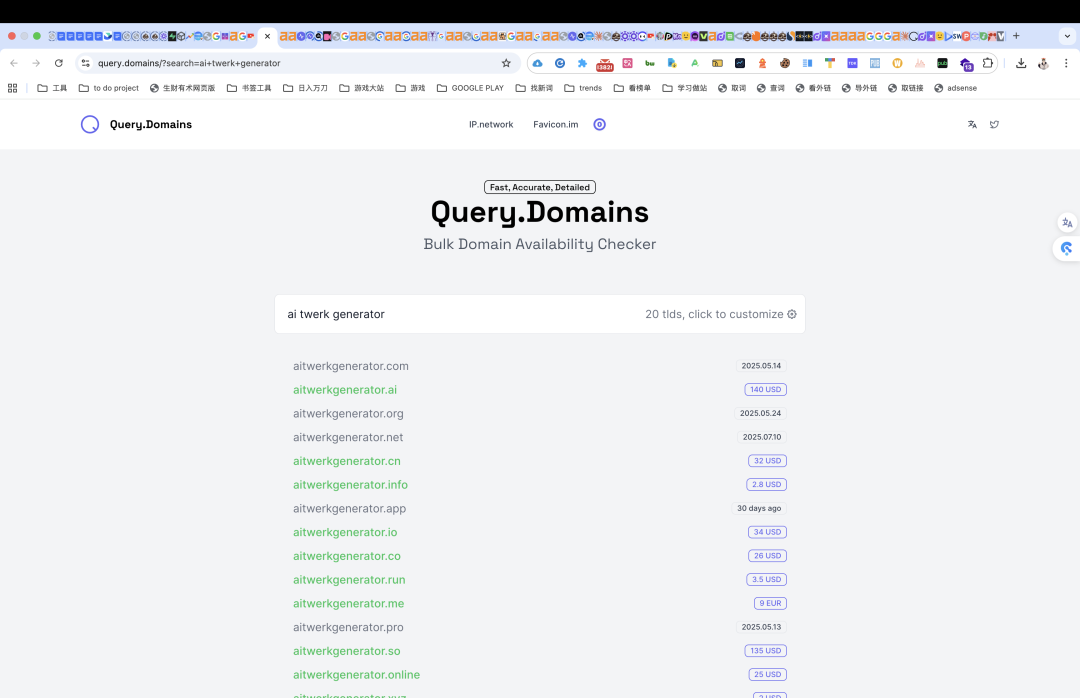The image size is (1080, 698).
Task: Open a new browser tab with plus
Action: point(1016,36)
